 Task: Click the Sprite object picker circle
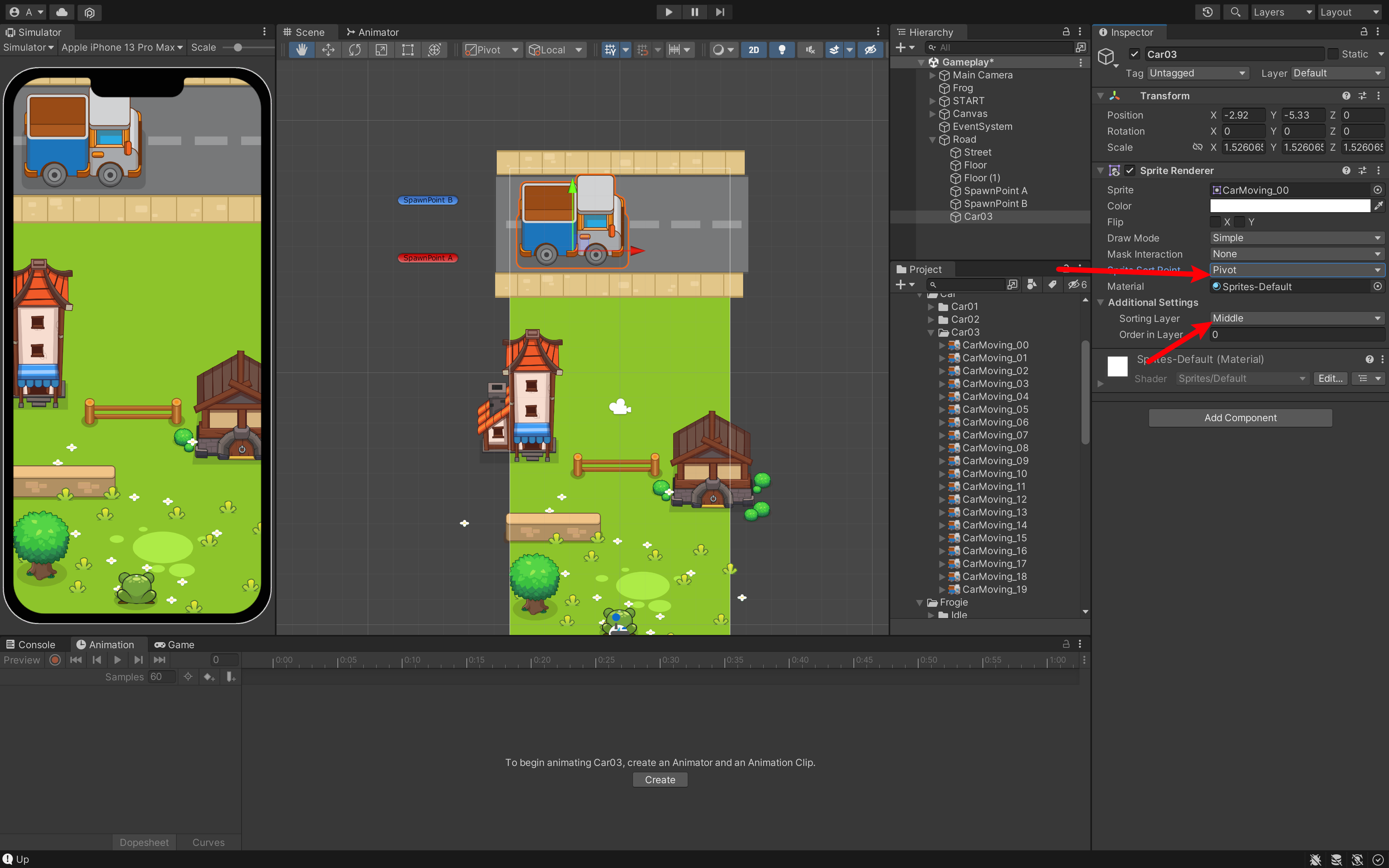(x=1377, y=190)
